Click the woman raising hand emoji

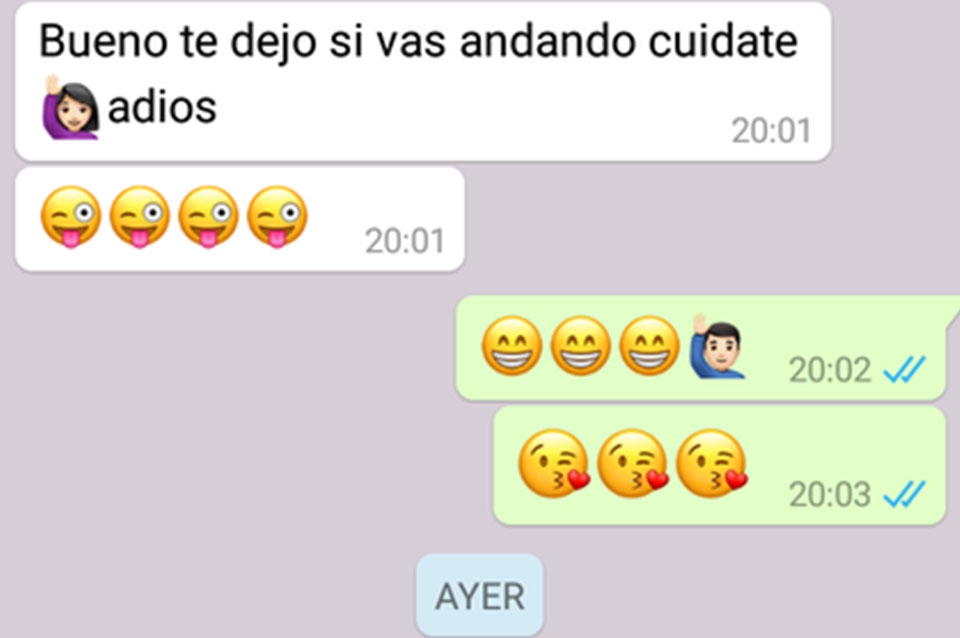(x=70, y=107)
